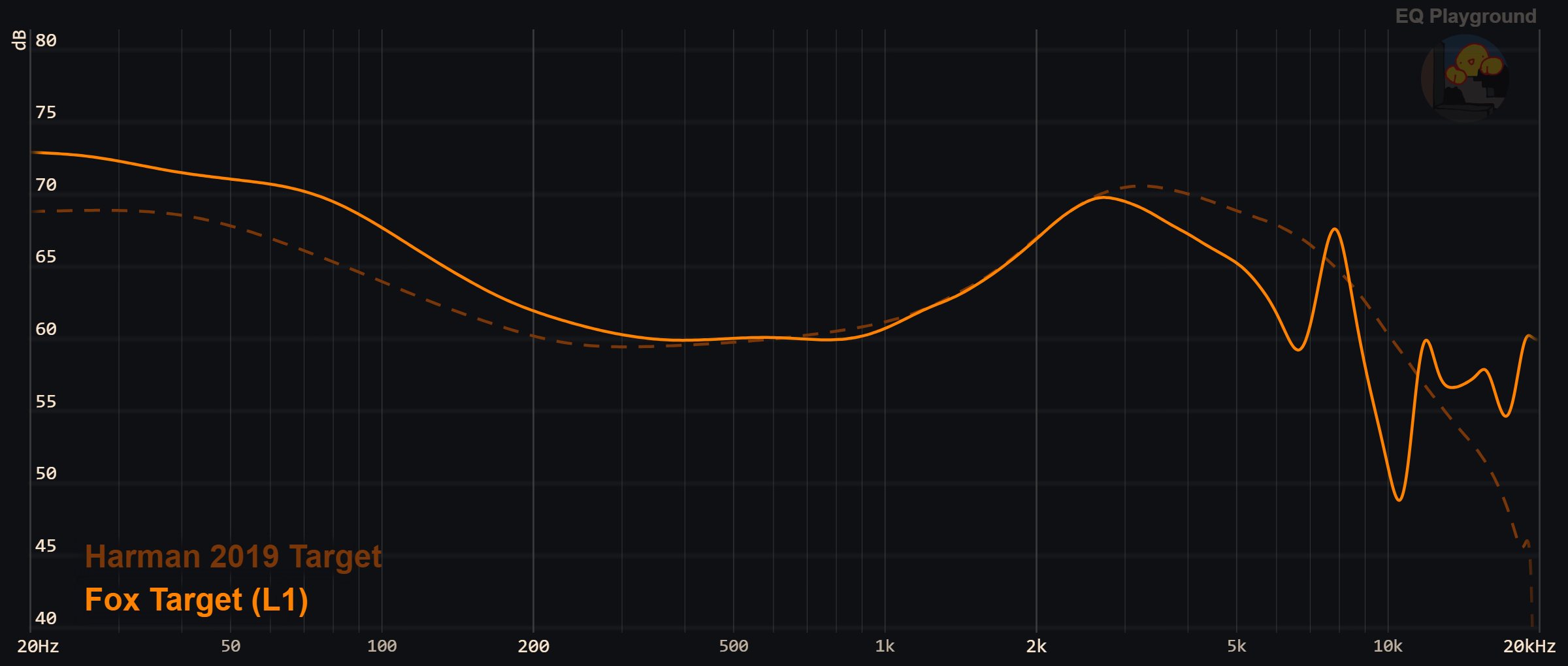Image resolution: width=1568 pixels, height=666 pixels.
Task: Click the 80 dB axis label
Action: point(46,40)
